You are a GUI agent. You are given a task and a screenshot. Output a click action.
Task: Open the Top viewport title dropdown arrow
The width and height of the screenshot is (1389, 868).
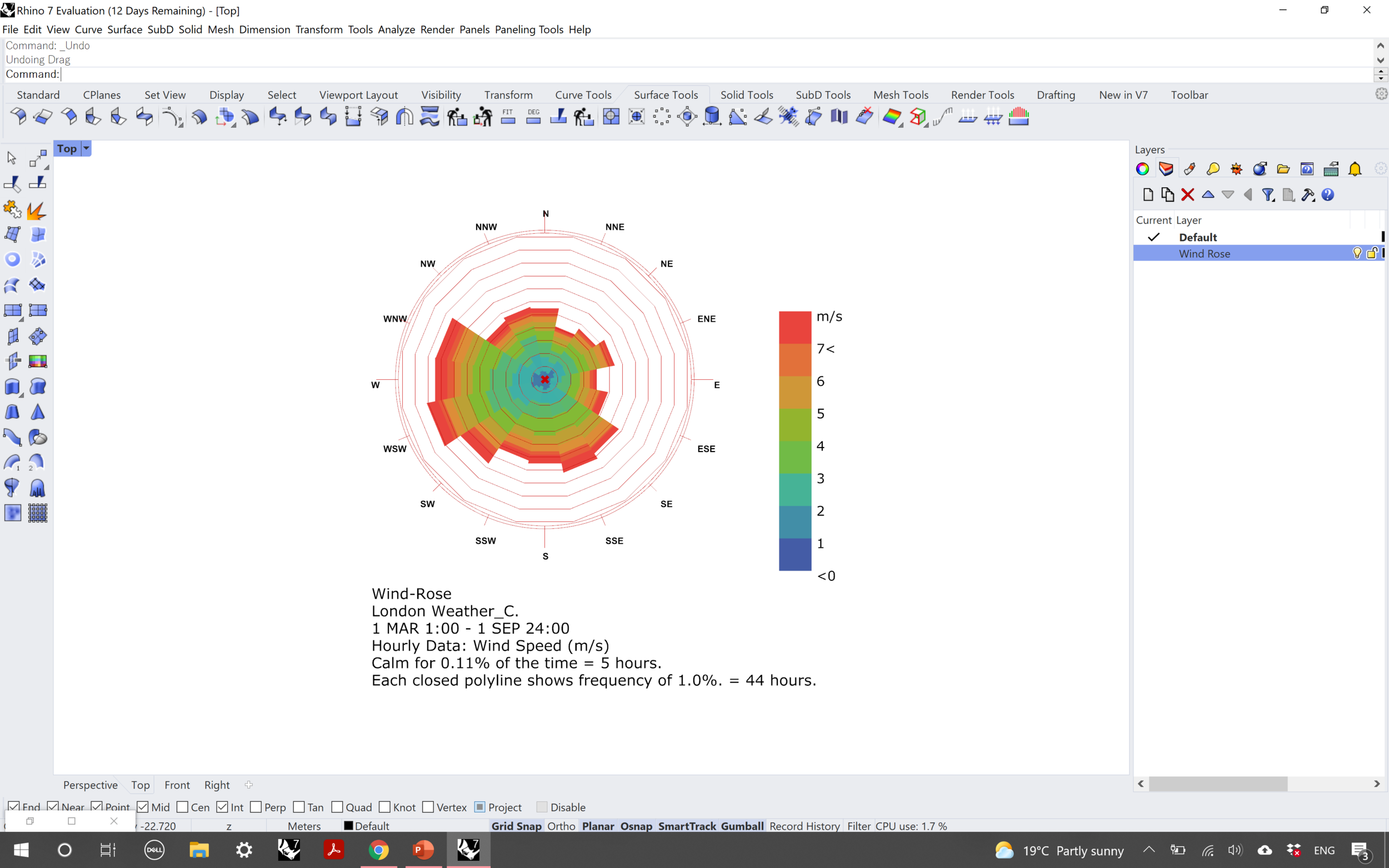point(86,149)
